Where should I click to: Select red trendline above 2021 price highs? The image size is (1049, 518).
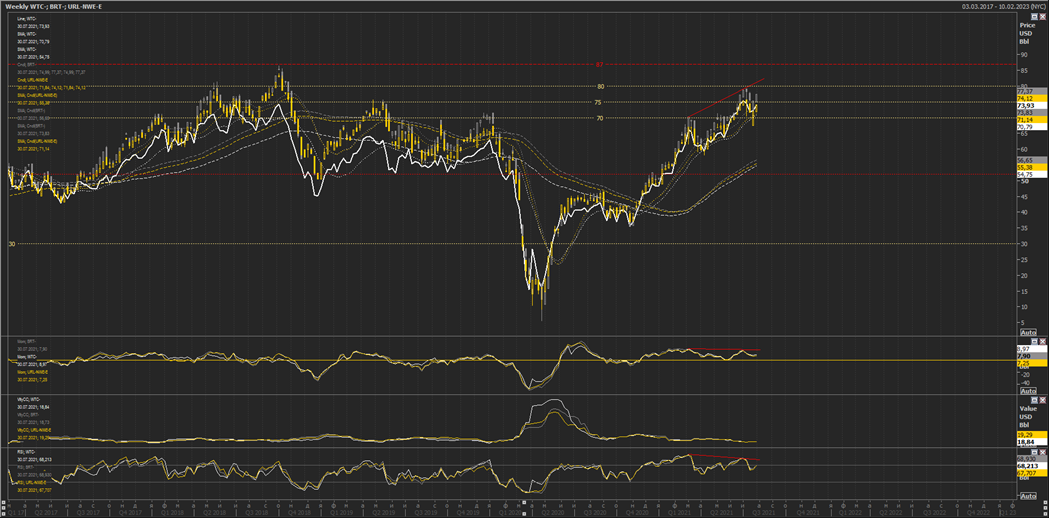point(726,98)
